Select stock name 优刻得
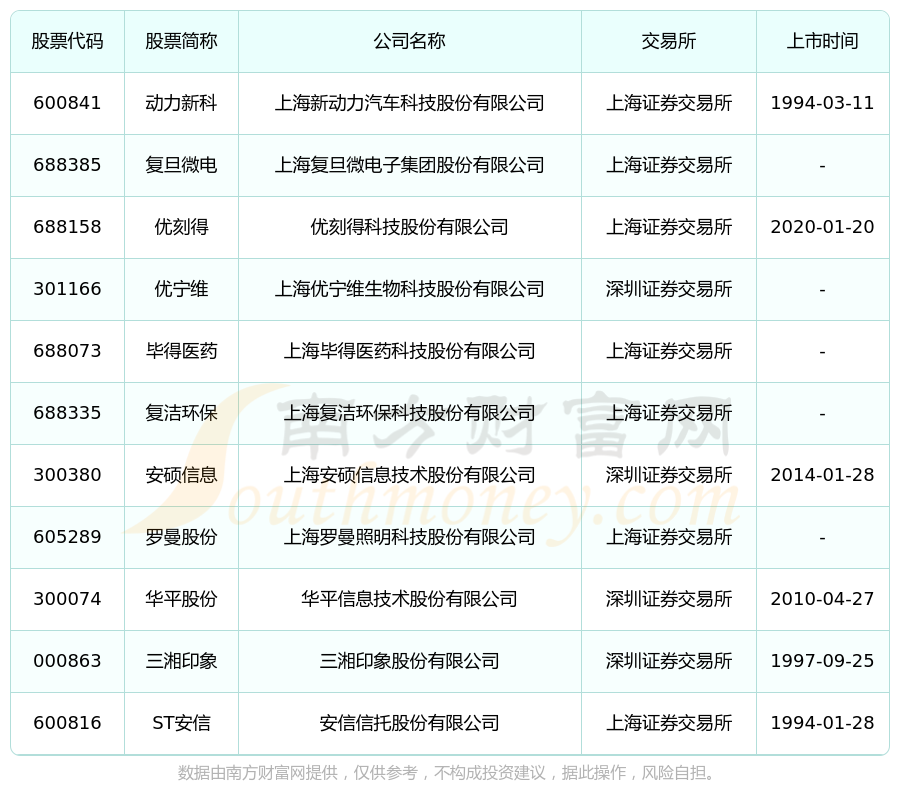Viewport: 900px width, 800px height. coord(181,227)
